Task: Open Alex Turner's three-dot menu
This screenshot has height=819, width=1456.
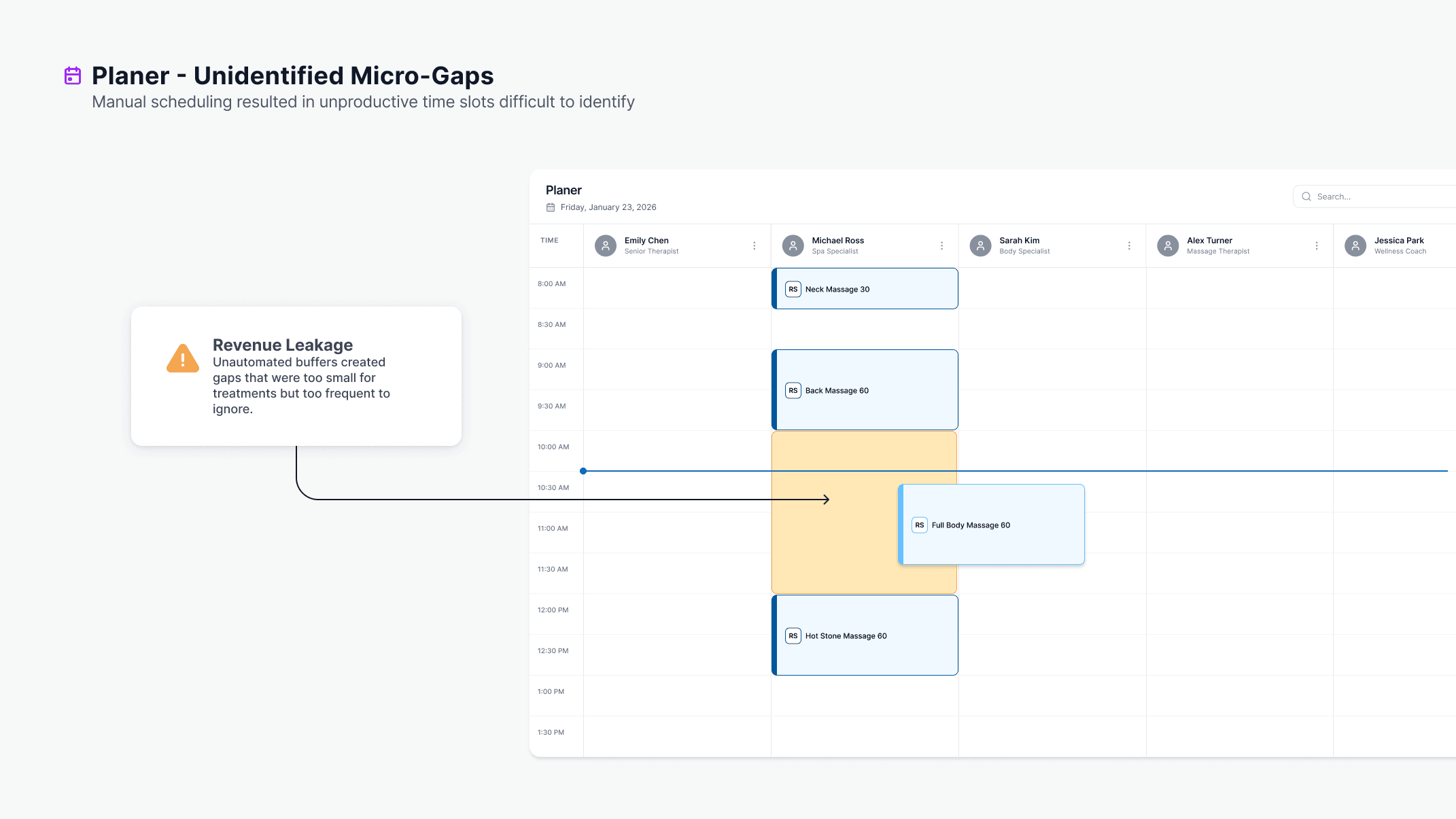Action: tap(1317, 245)
